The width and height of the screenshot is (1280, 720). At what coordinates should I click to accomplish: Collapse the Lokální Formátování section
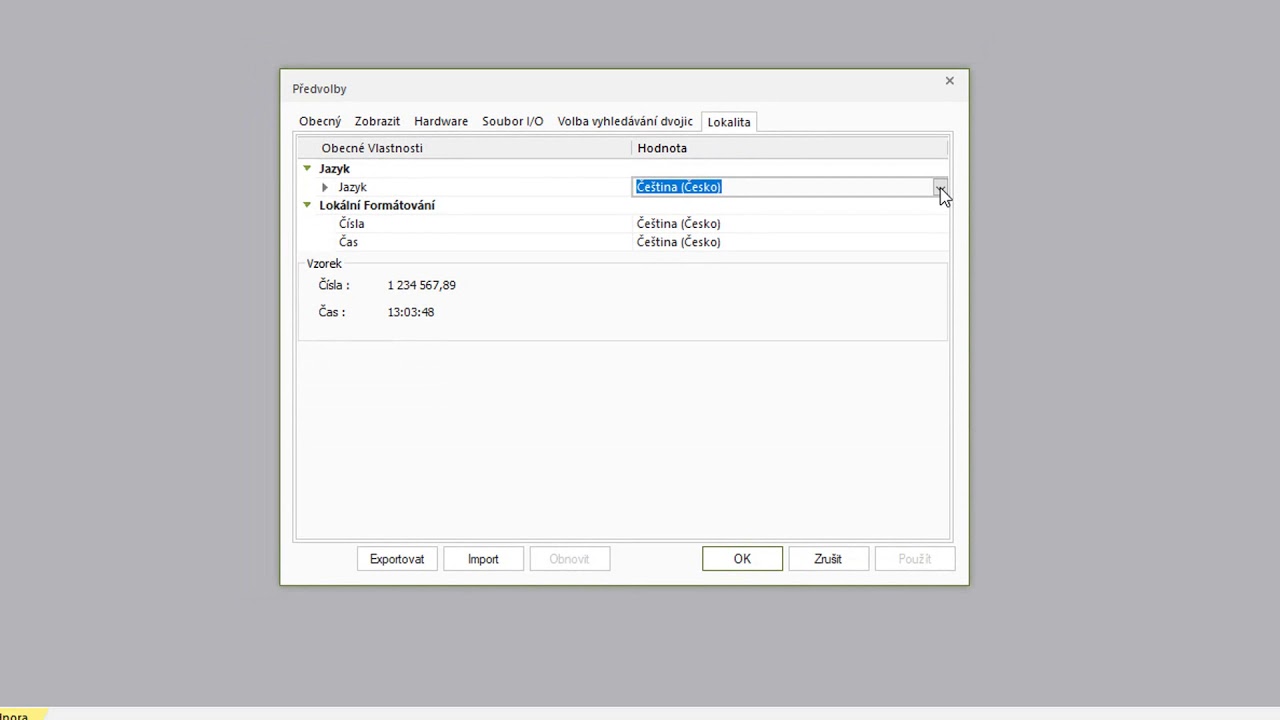(307, 205)
